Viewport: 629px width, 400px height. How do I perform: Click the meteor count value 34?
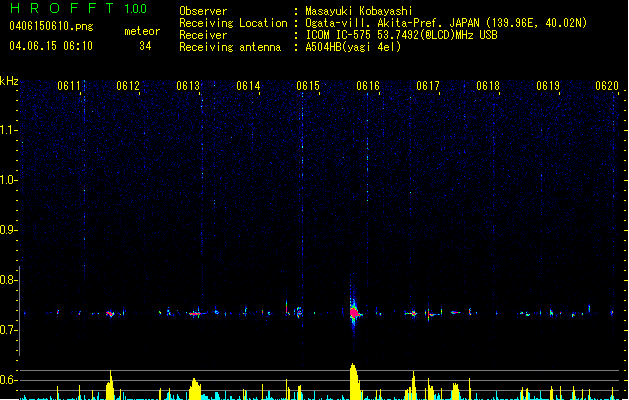pyautogui.click(x=145, y=46)
